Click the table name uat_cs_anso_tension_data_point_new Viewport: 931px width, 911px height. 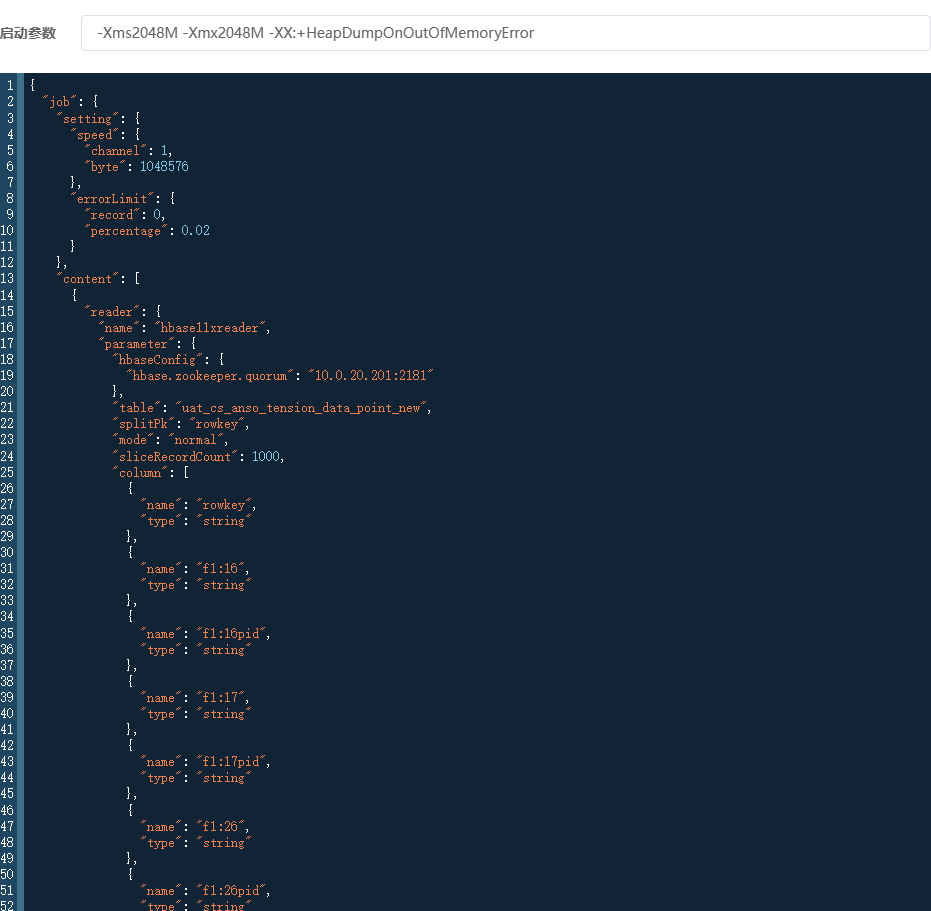pyautogui.click(x=303, y=408)
